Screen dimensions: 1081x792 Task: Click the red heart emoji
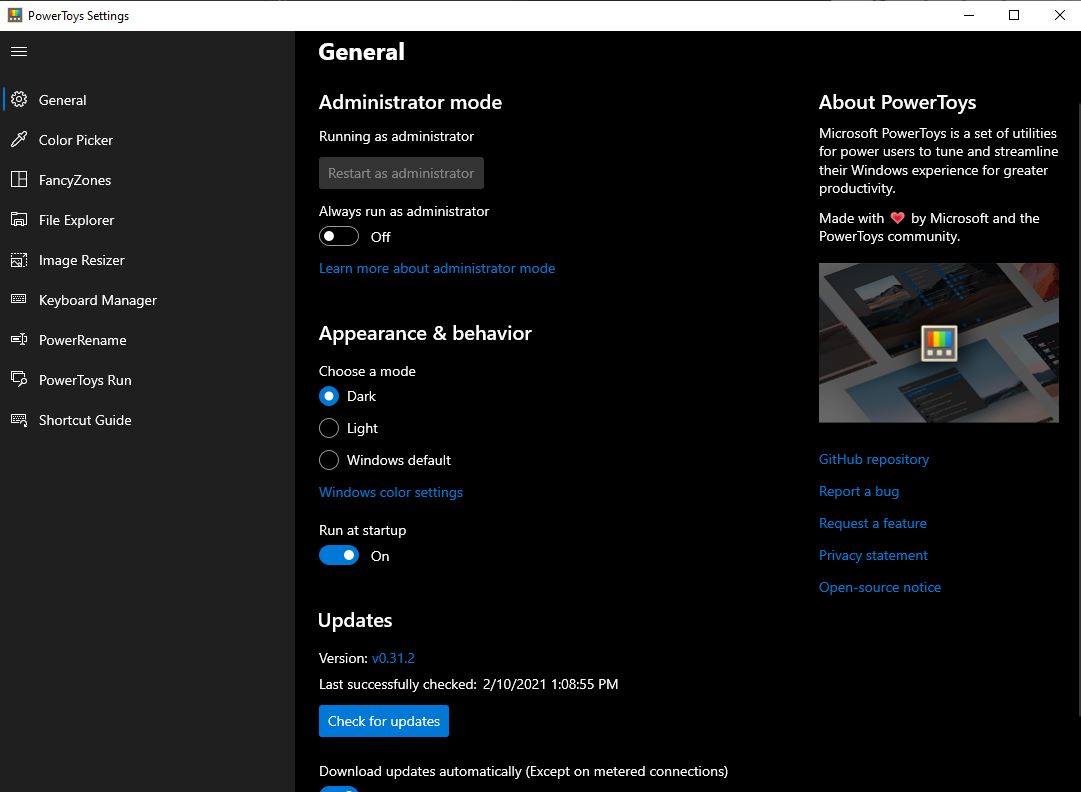coord(897,218)
